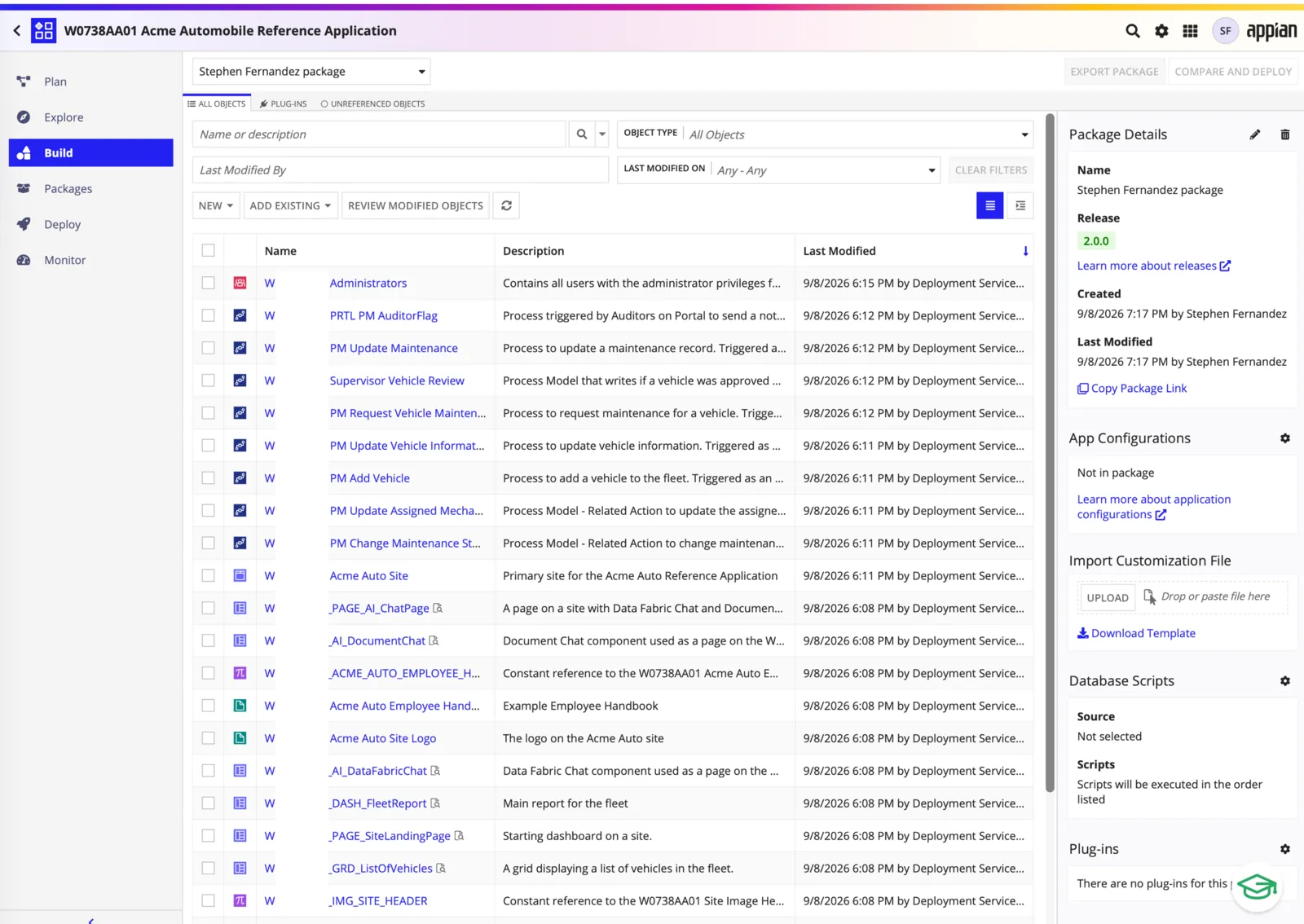Click the Last Modified By filter field
This screenshot has width=1304, height=924.
pyautogui.click(x=400, y=169)
